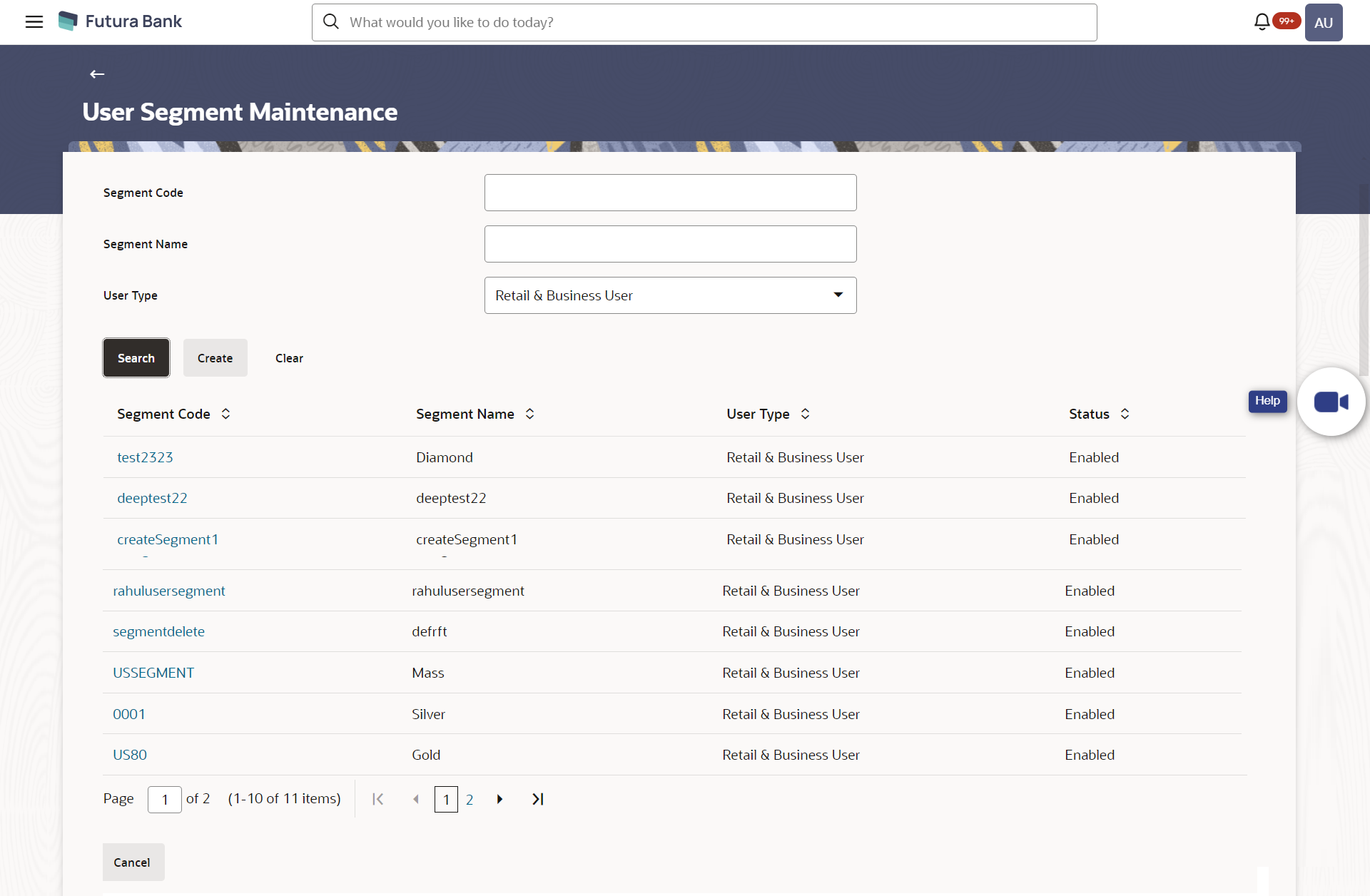Image resolution: width=1370 pixels, height=896 pixels.
Task: Select the USSEGMENT segment code link
Action: [x=153, y=672]
